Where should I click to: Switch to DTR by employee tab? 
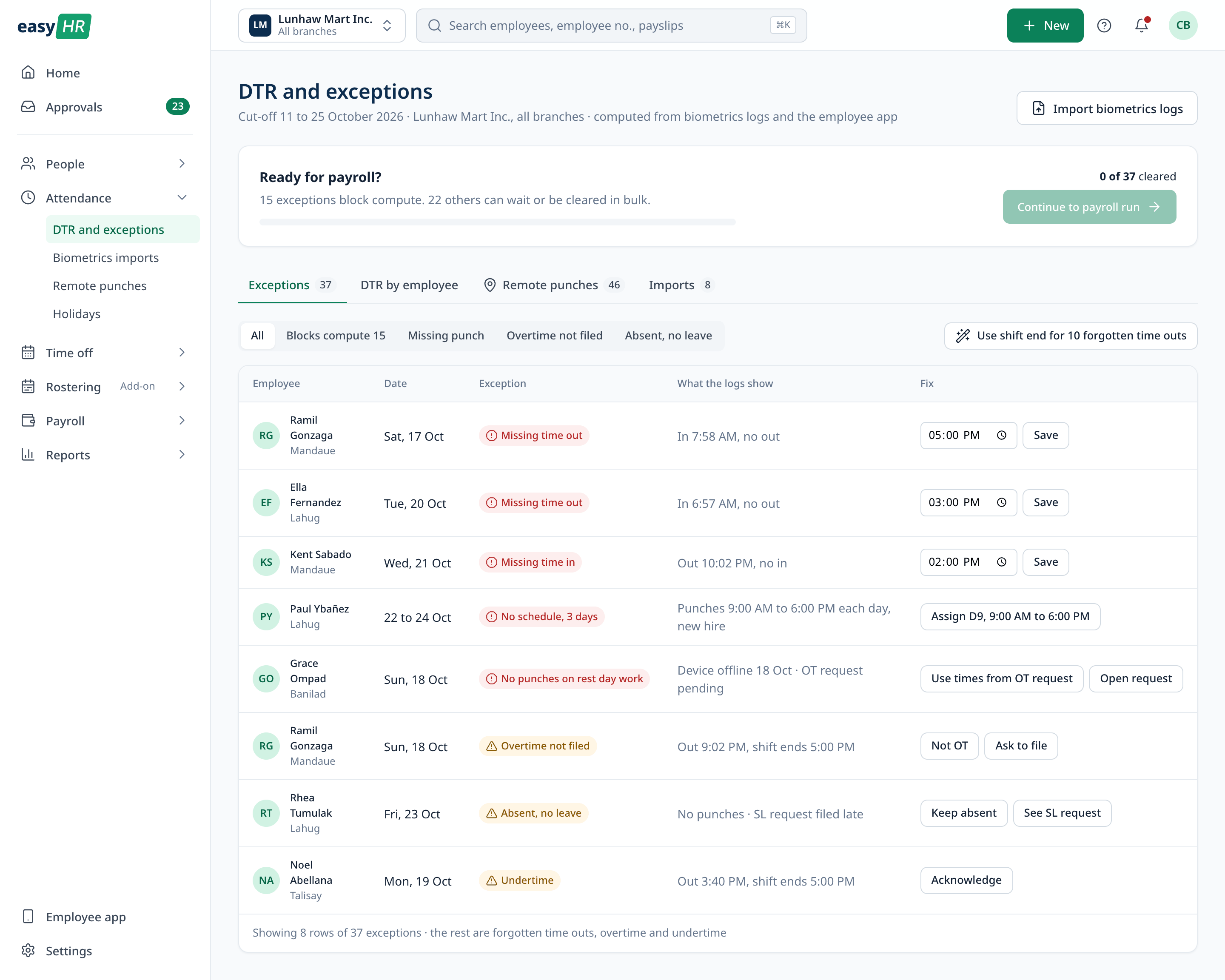pyautogui.click(x=409, y=285)
